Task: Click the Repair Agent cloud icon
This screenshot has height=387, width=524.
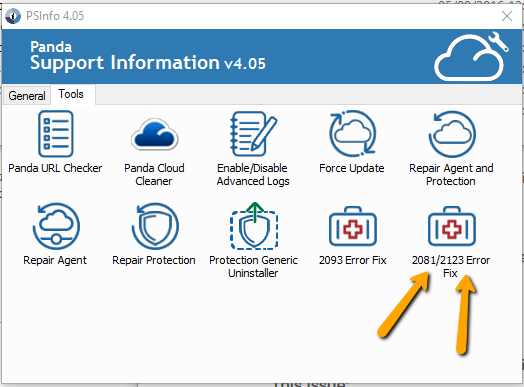Action: click(56, 226)
